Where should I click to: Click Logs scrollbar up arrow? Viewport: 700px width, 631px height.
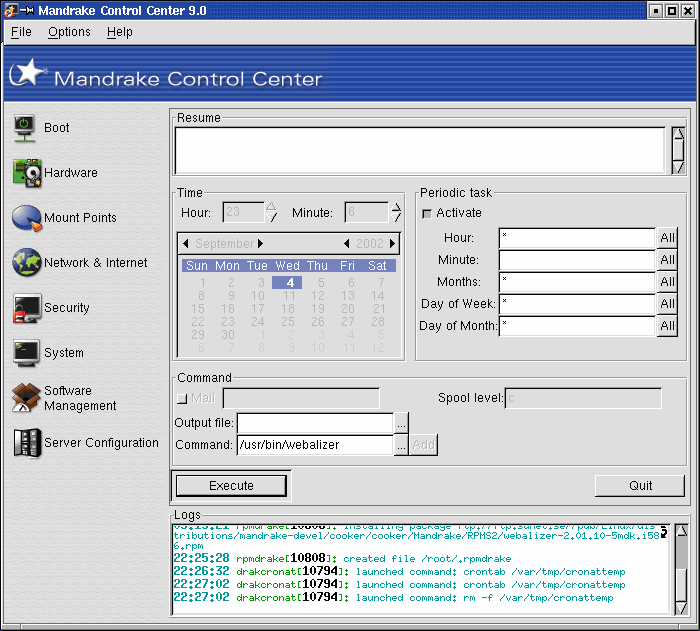(681, 531)
